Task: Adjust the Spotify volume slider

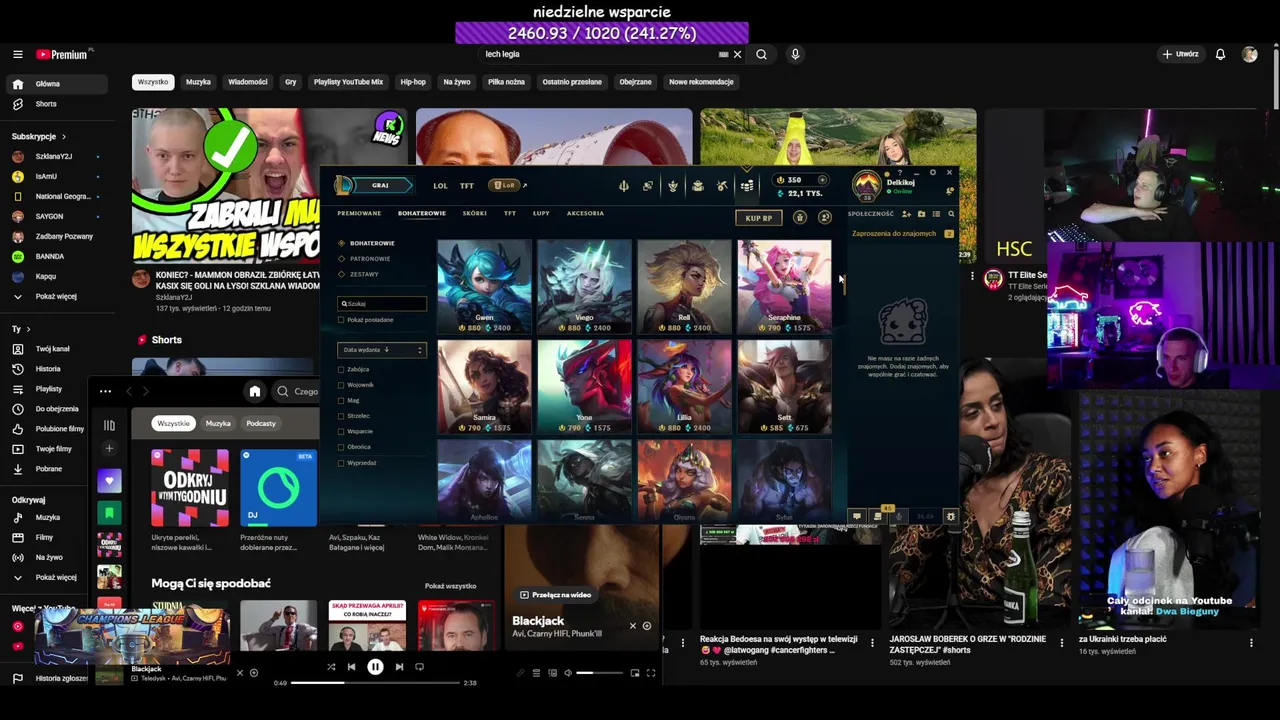Action: (599, 673)
